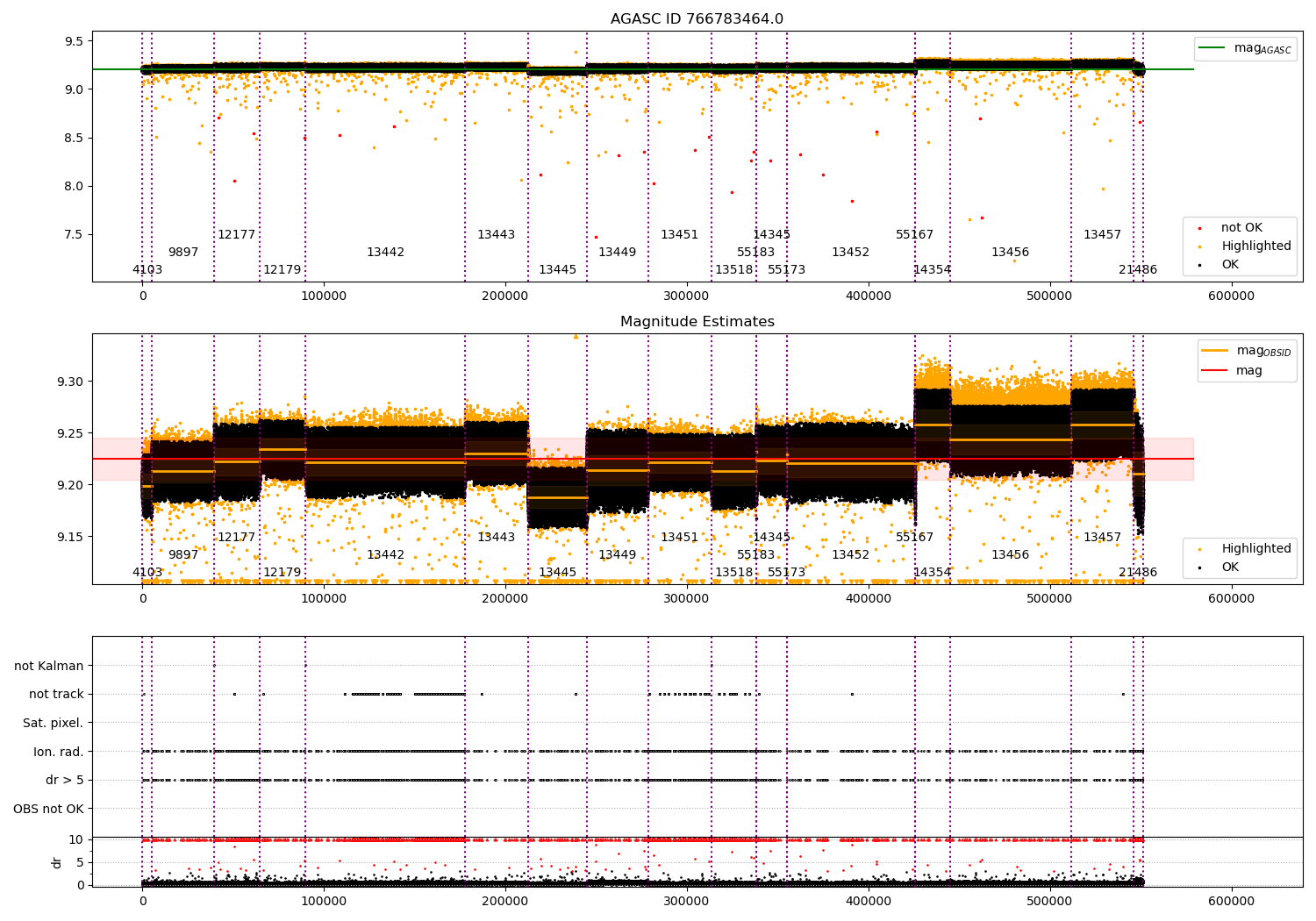Select 'Highlighted' in the AGASC ID plot legend

click(1256, 246)
